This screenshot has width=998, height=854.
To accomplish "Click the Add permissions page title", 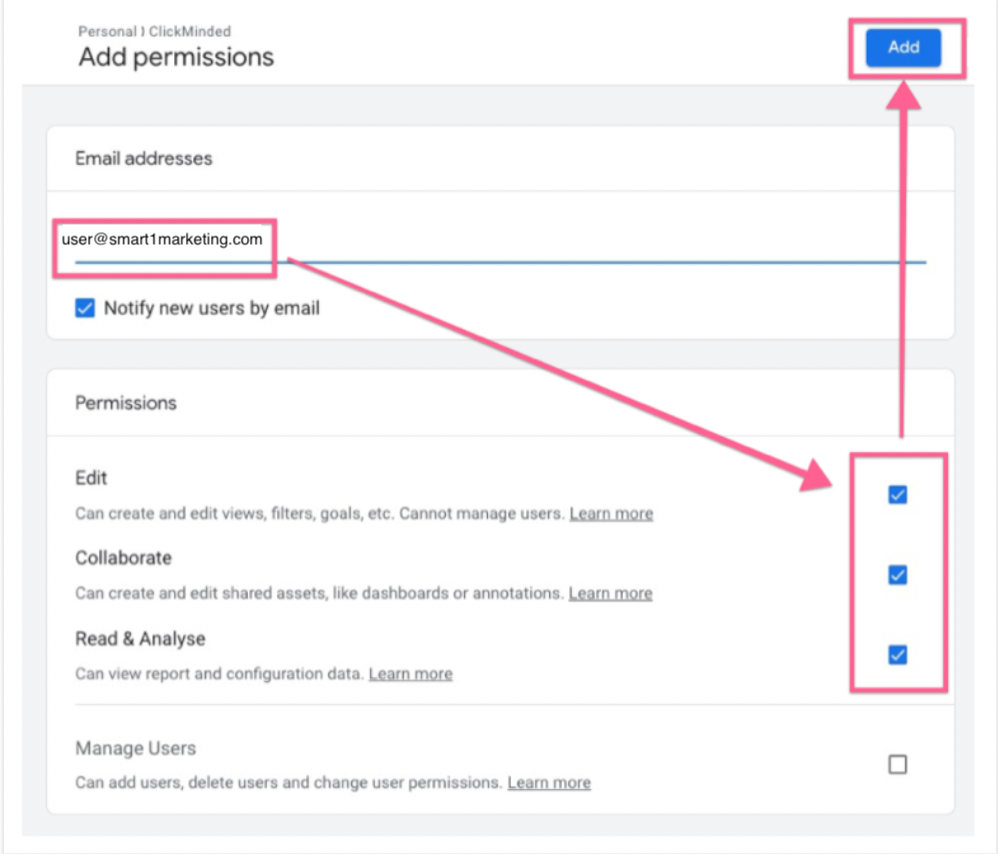I will click(176, 57).
